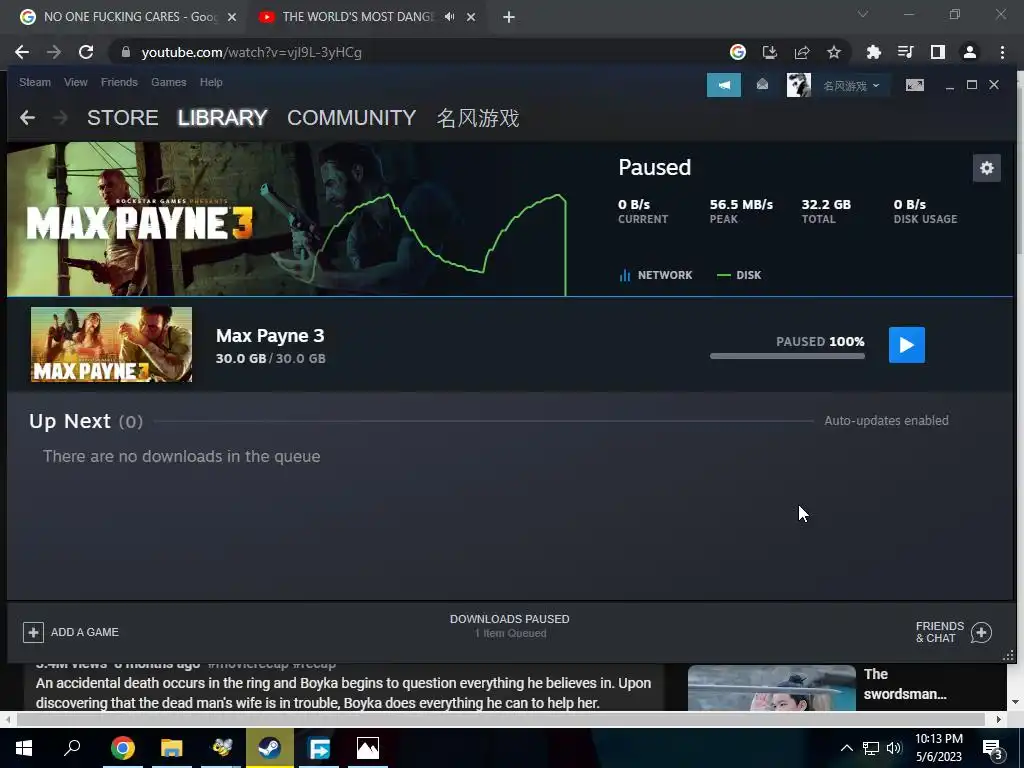
Task: Go forward in Steam navigation
Action: point(60,118)
